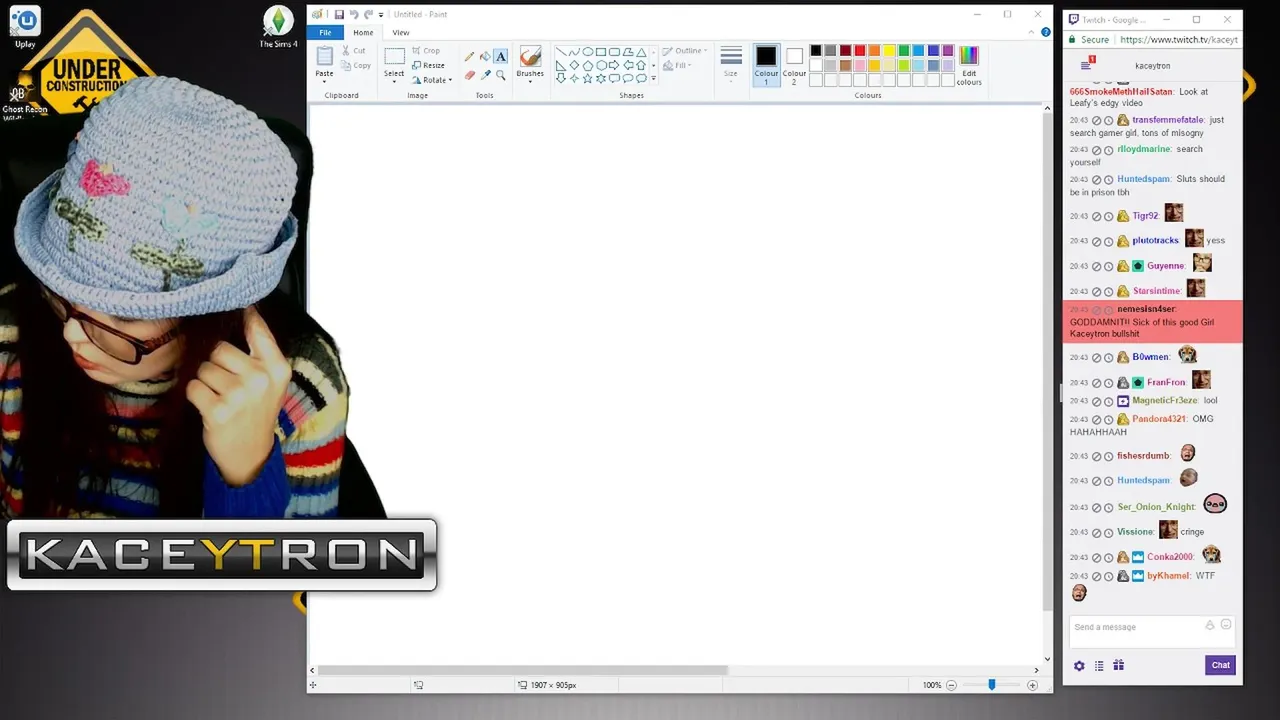This screenshot has height=720, width=1280.
Task: Click the kaceytron channel header
Action: pyautogui.click(x=1152, y=65)
